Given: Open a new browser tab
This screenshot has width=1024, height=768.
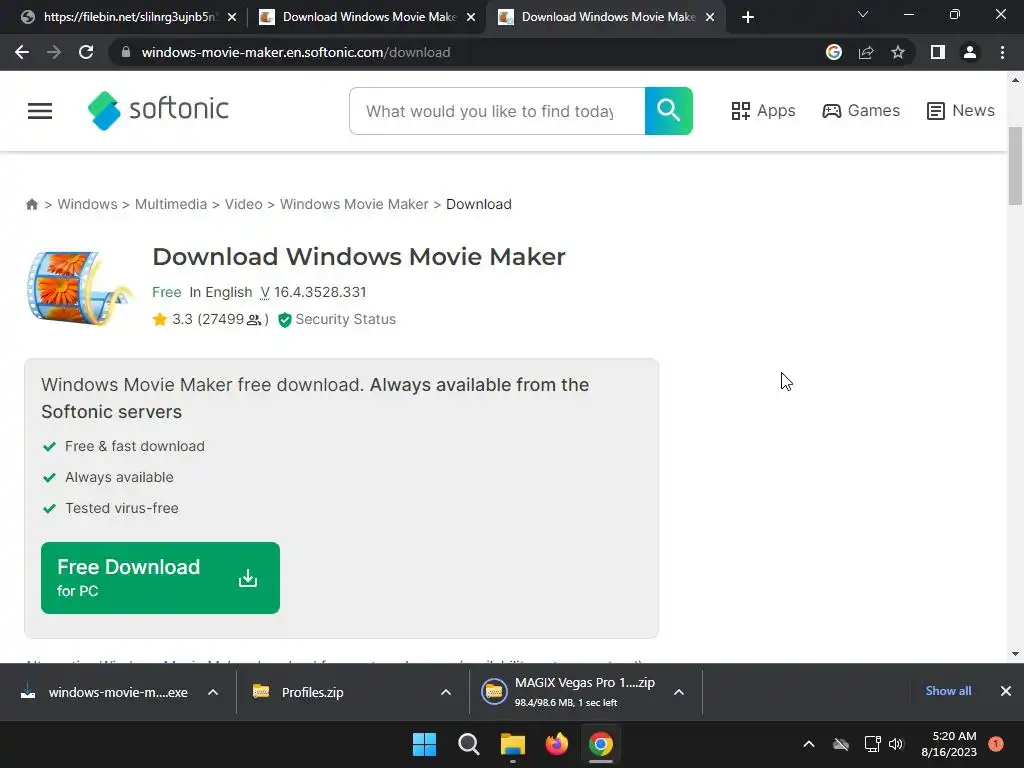Looking at the screenshot, I should [x=748, y=17].
